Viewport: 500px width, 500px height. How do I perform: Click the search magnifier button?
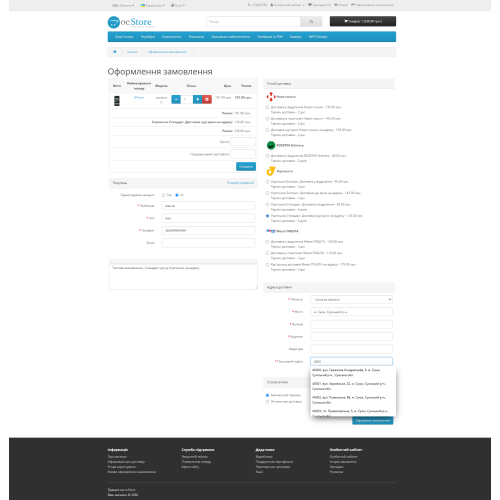(x=311, y=22)
